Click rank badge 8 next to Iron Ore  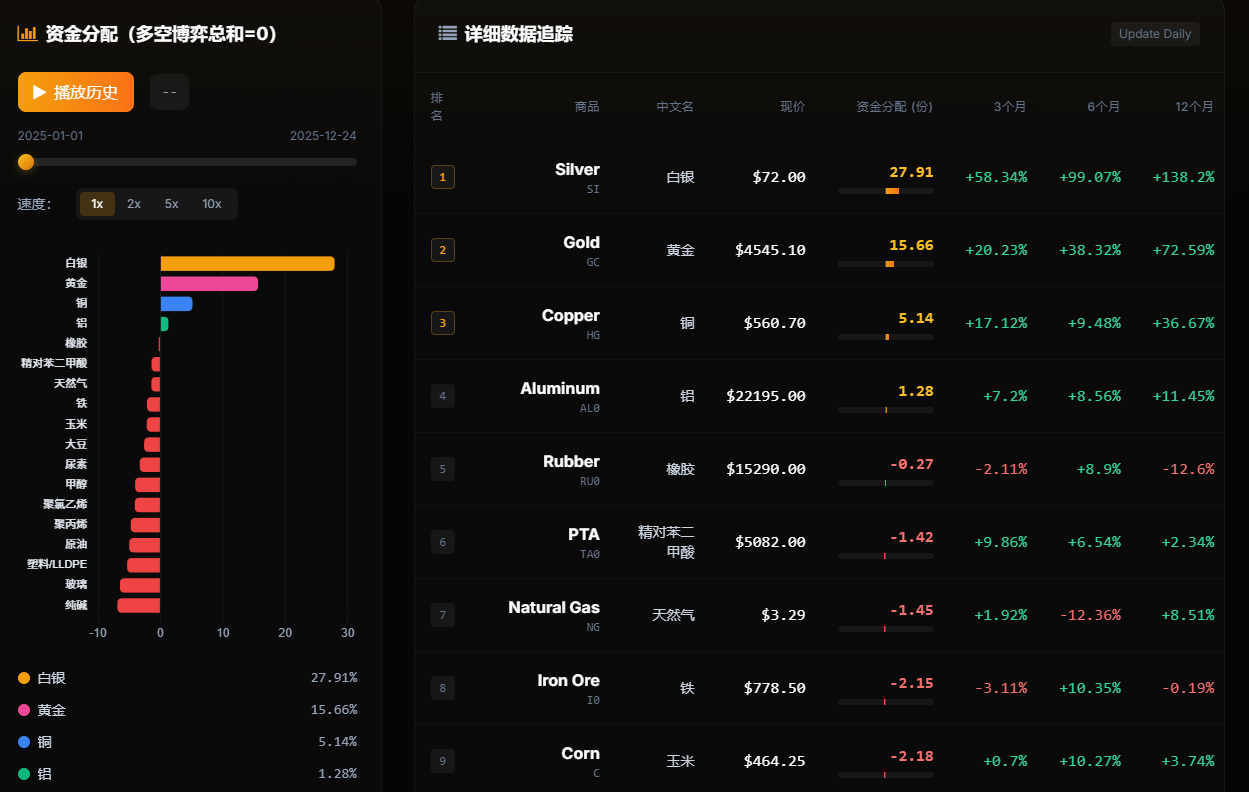point(442,688)
